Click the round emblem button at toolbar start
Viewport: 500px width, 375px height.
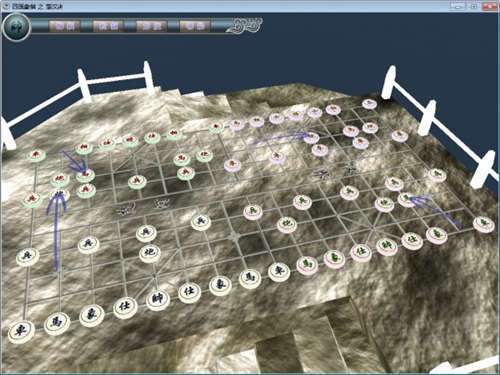(x=16, y=27)
